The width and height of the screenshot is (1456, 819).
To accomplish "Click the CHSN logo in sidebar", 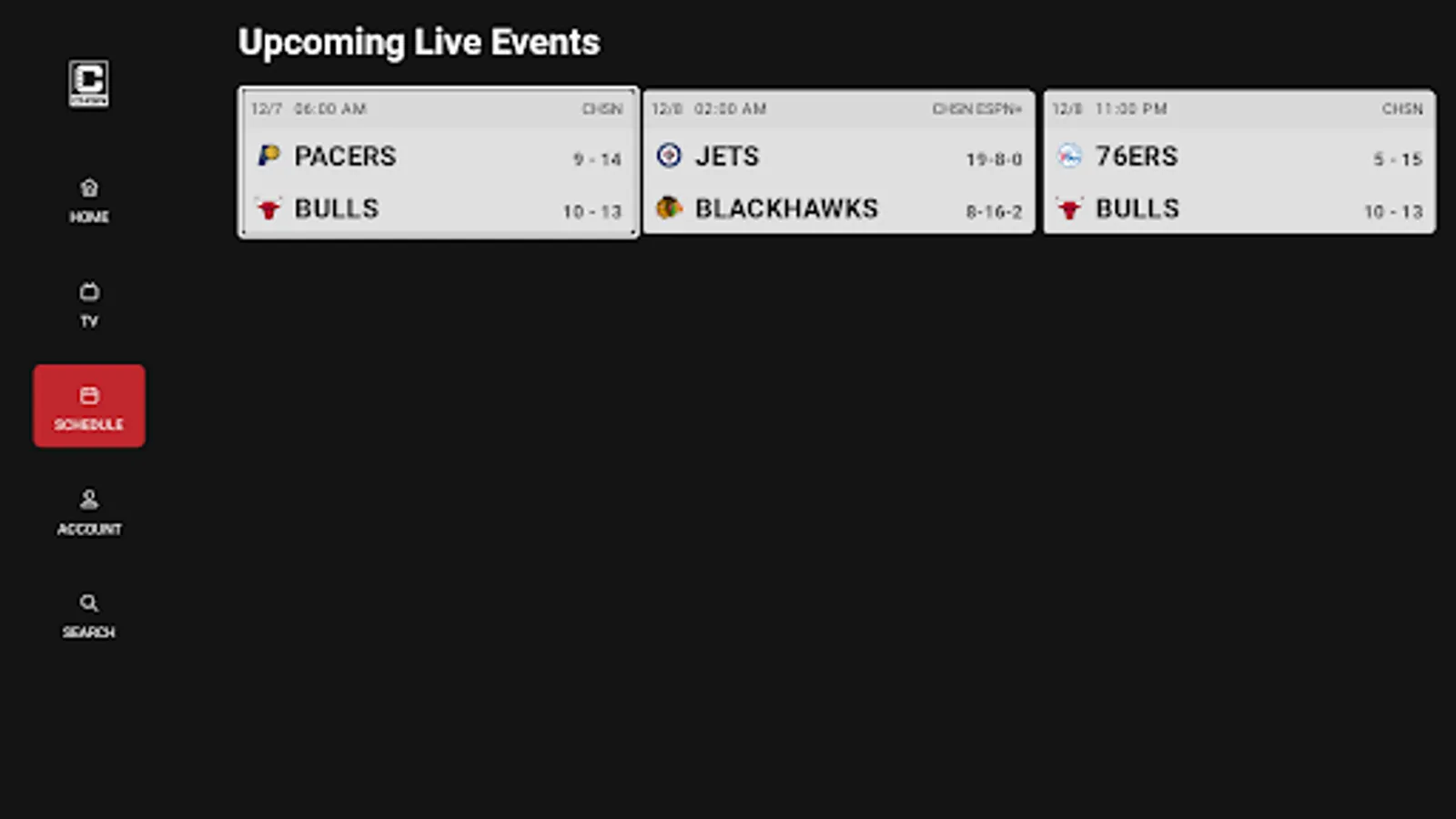I will (88, 84).
